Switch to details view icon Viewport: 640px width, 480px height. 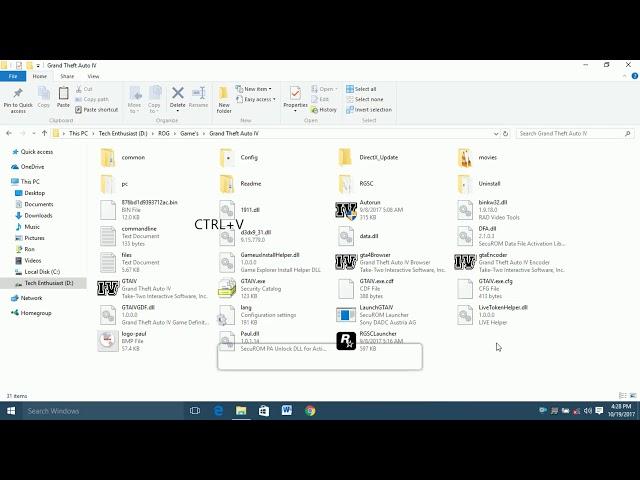[x=622, y=396]
